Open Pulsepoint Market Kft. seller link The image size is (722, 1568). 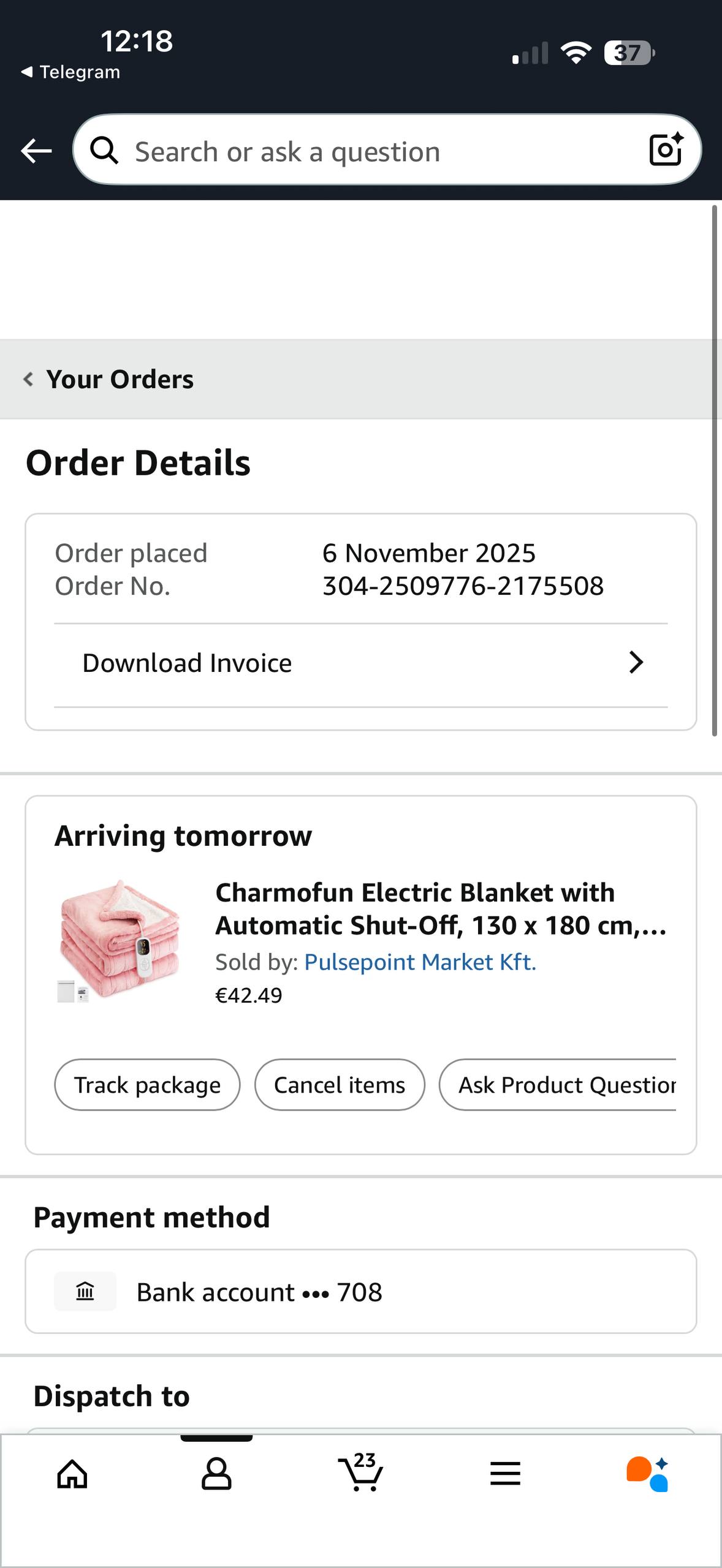tap(420, 962)
